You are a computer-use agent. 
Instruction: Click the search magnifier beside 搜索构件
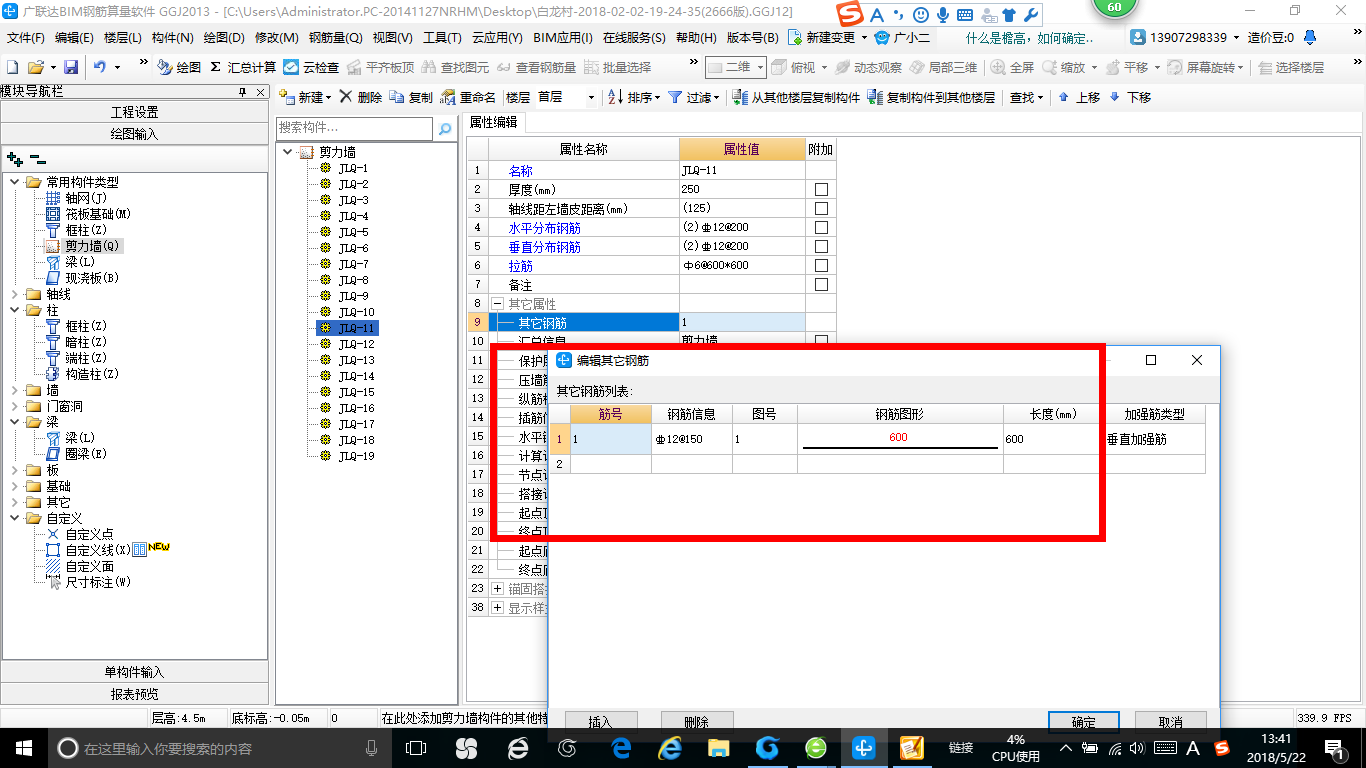pos(445,128)
